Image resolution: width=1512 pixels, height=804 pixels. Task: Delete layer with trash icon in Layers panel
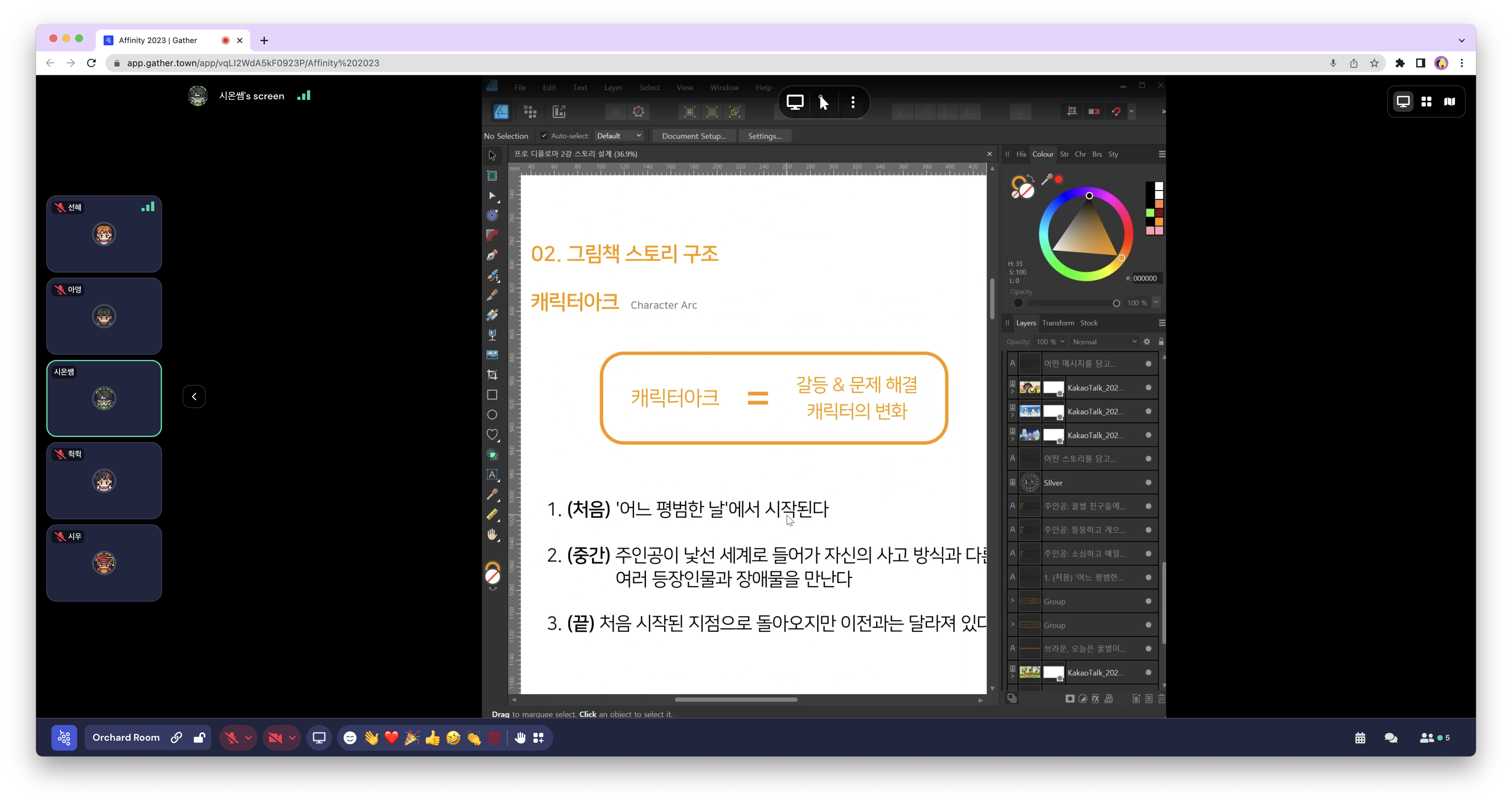(x=1161, y=698)
